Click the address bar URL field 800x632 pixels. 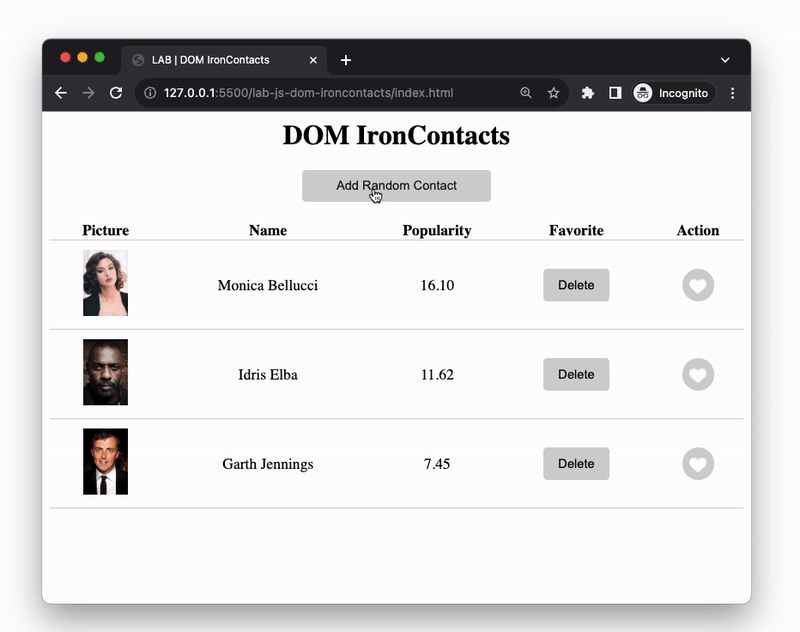point(320,93)
